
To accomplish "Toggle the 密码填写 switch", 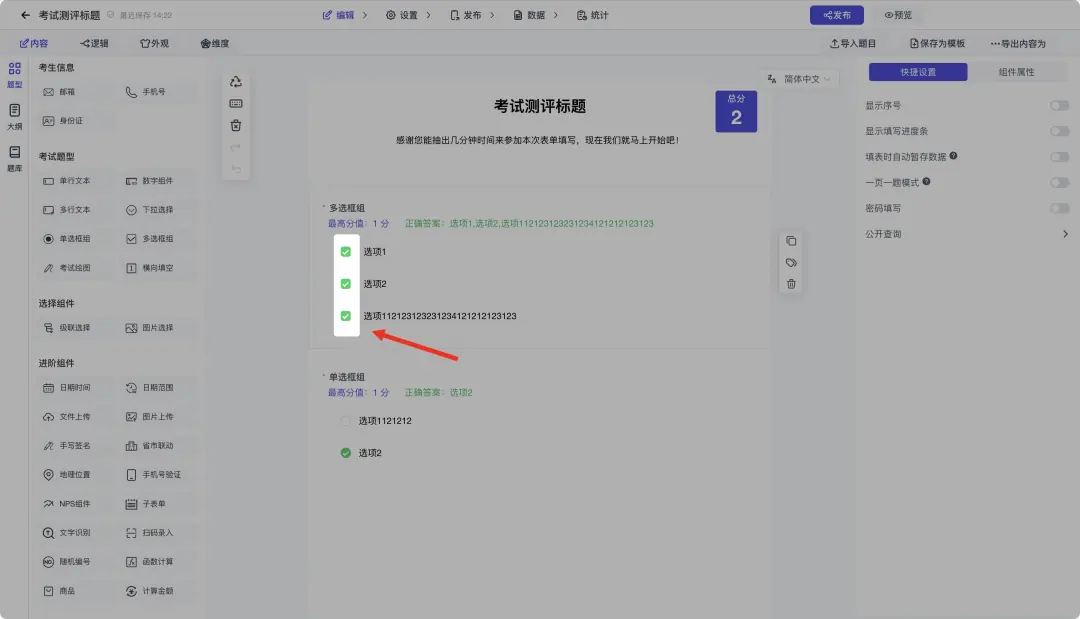I will point(1059,208).
